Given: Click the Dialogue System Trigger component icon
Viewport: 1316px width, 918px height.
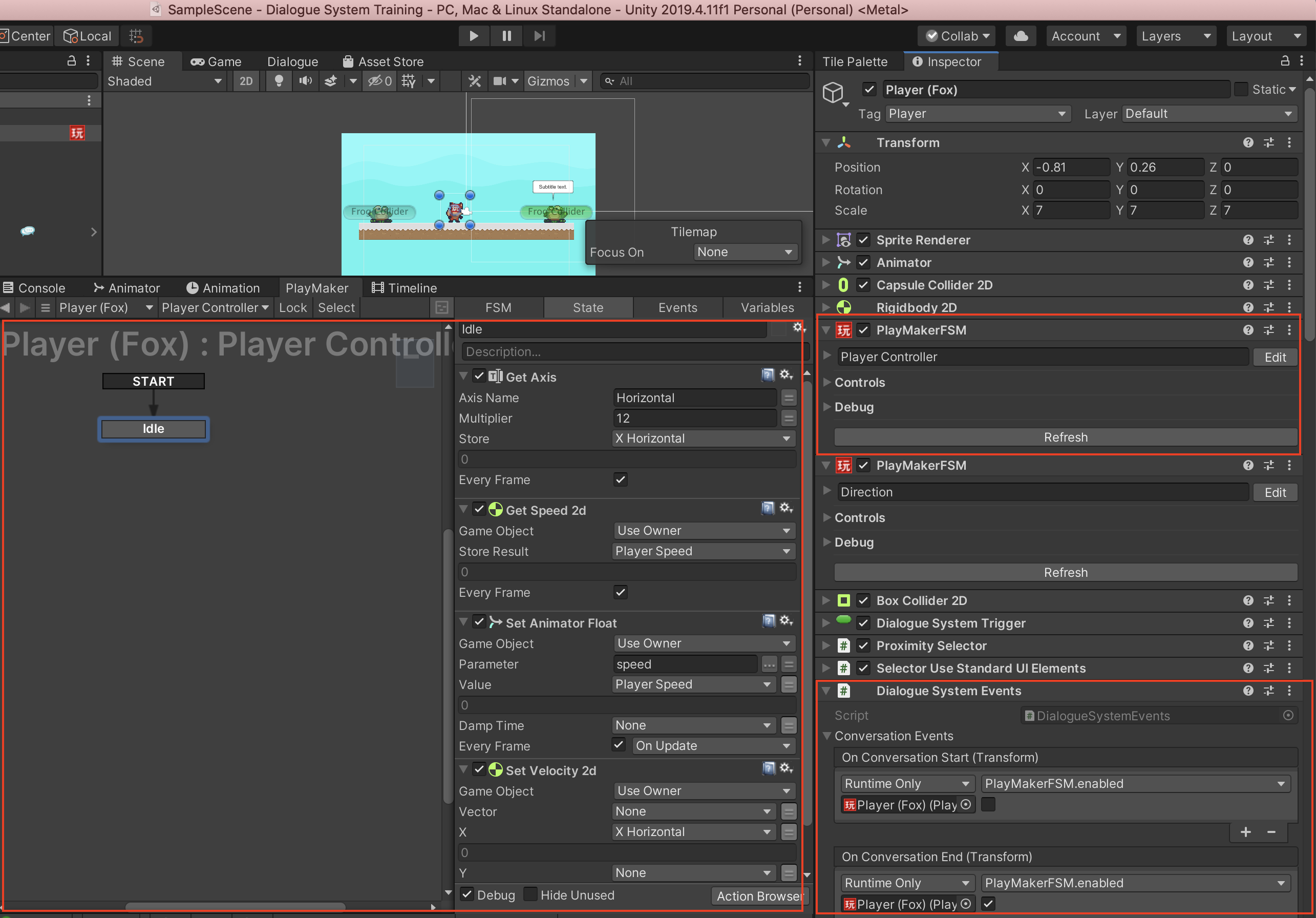Looking at the screenshot, I should tap(846, 622).
